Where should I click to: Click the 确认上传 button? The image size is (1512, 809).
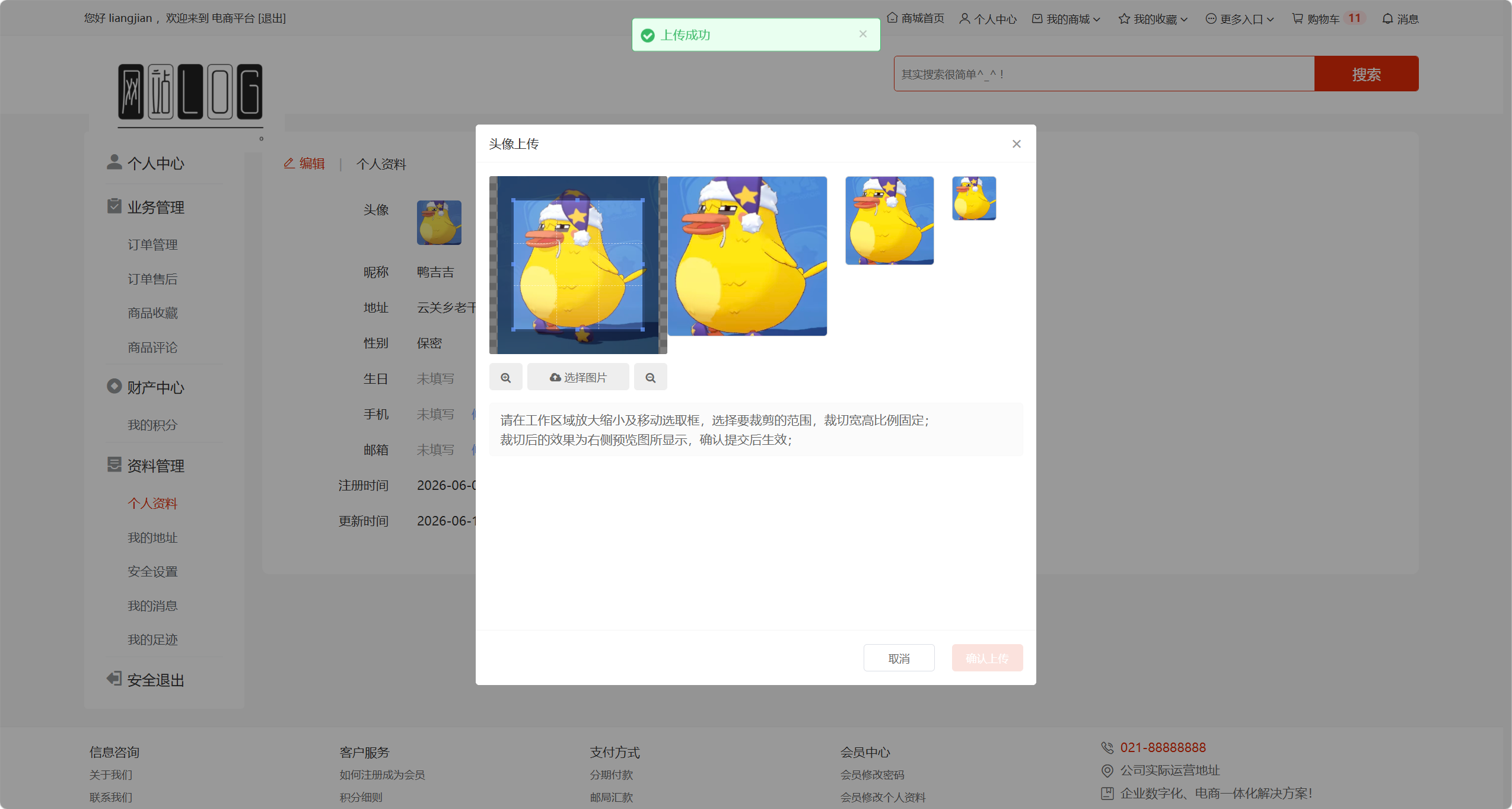pos(987,658)
